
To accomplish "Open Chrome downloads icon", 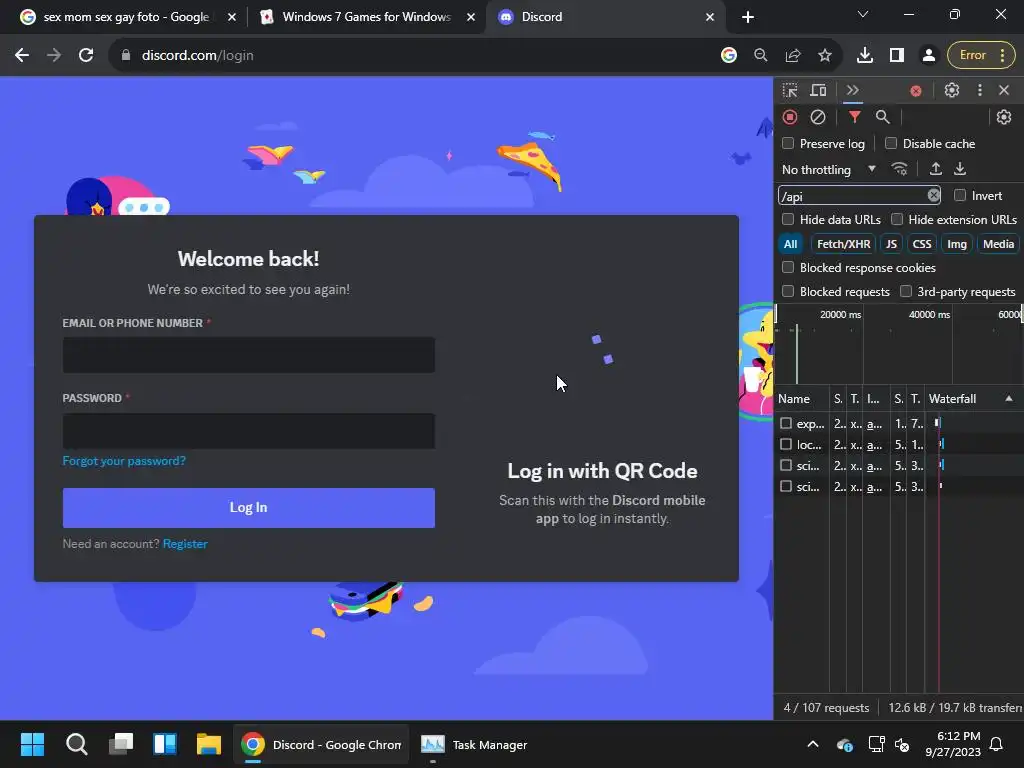I will click(865, 56).
